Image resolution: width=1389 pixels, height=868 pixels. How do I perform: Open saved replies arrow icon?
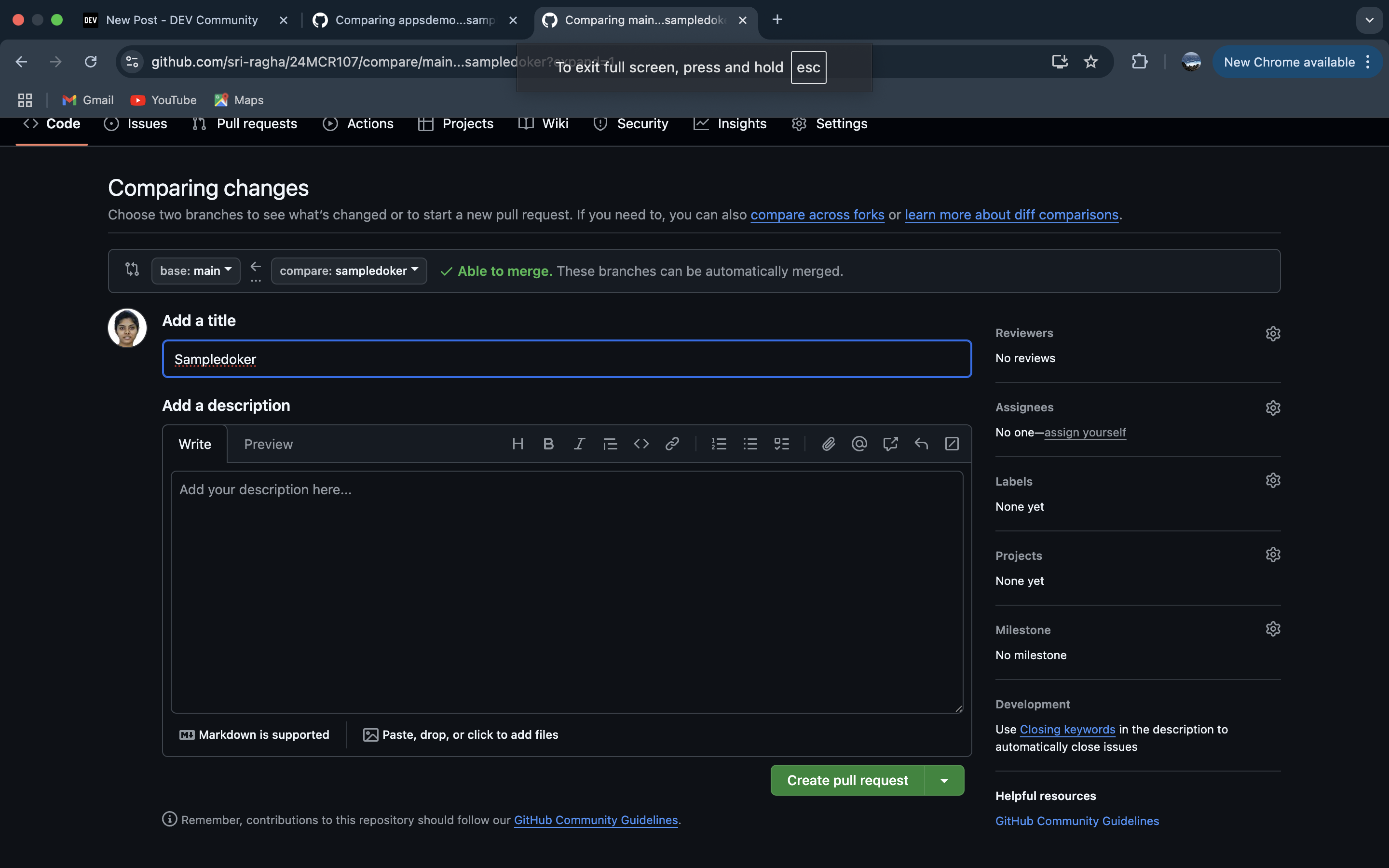[x=921, y=444]
